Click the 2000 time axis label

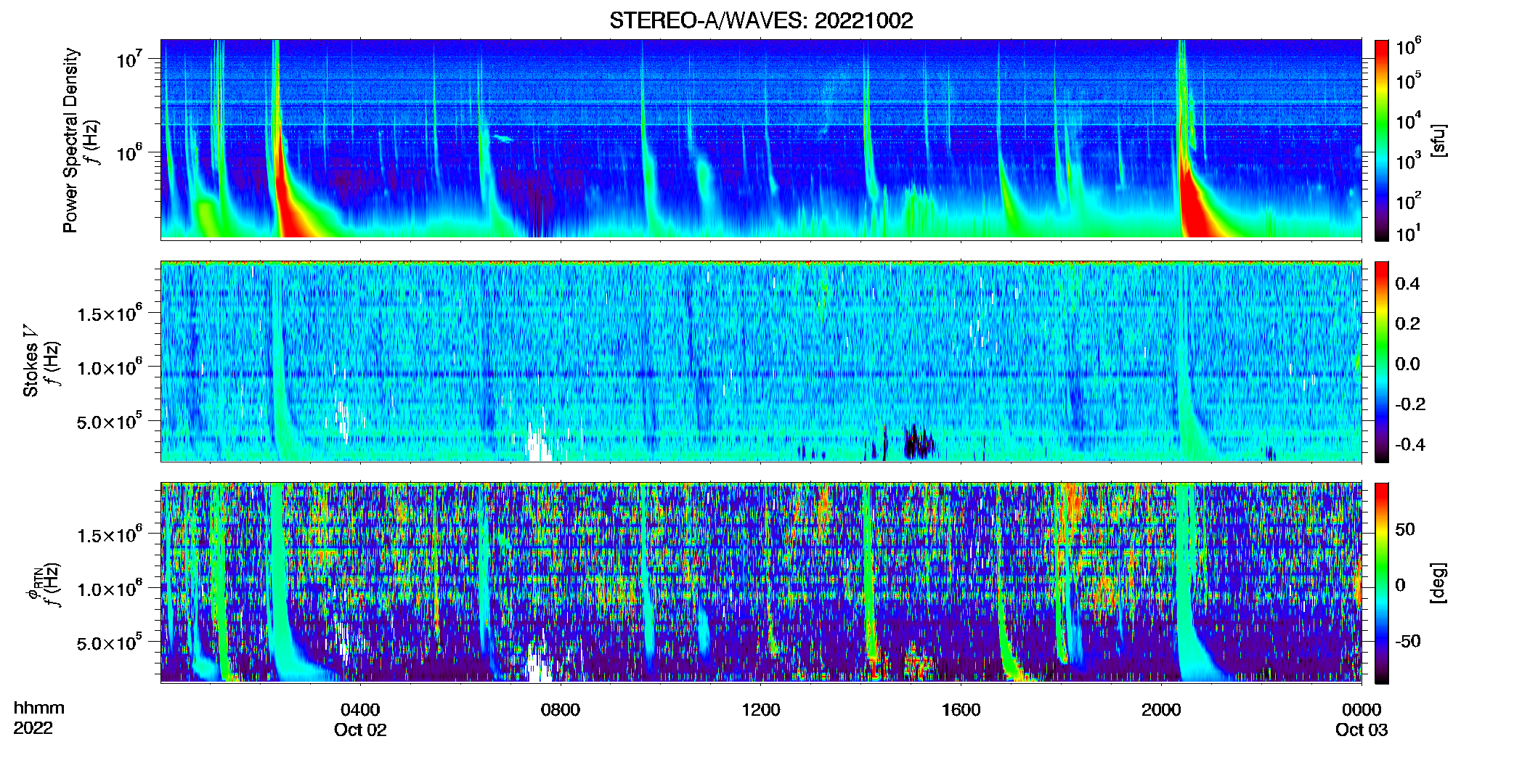pyautogui.click(x=1161, y=710)
